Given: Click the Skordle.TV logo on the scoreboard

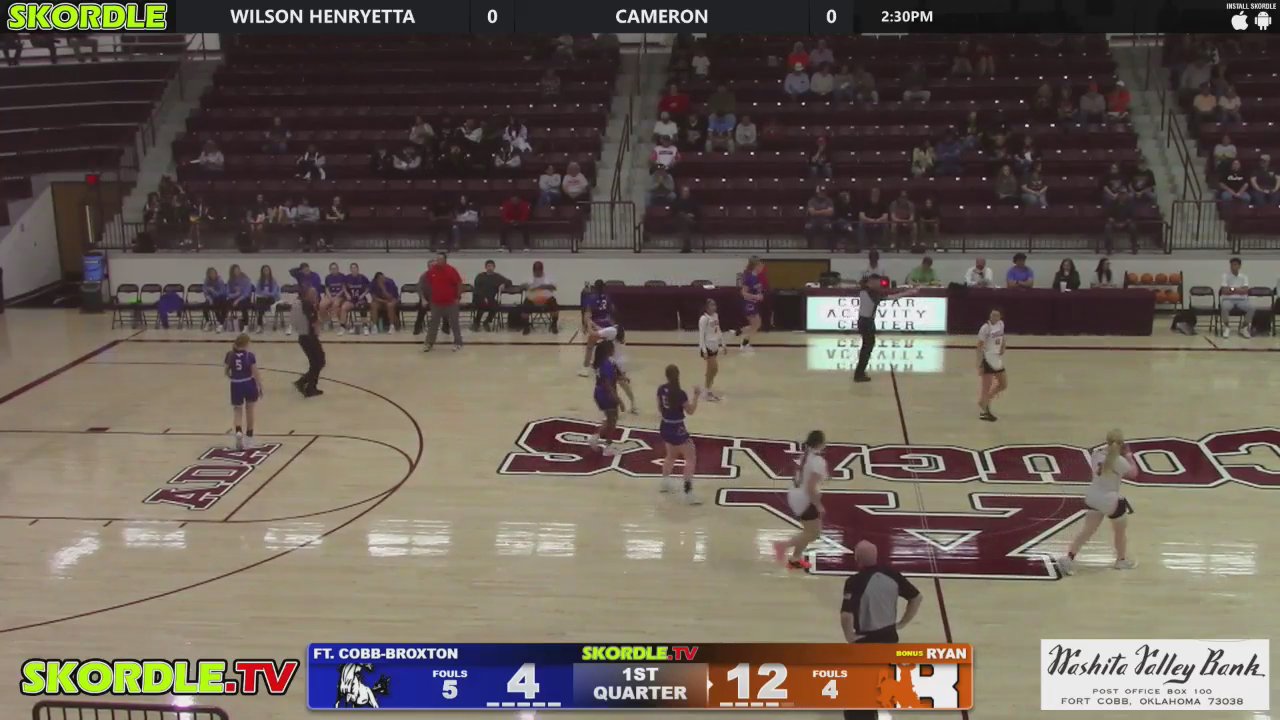Looking at the screenshot, I should [x=640, y=653].
